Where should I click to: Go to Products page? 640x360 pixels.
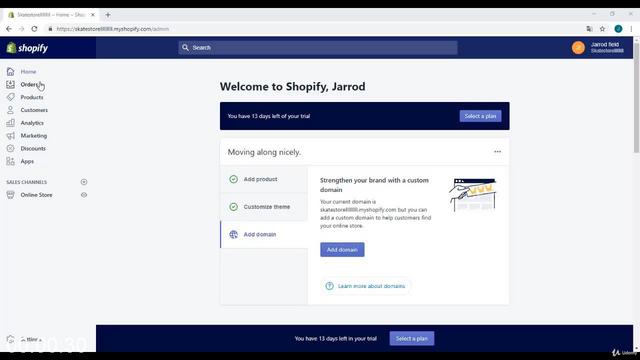[x=32, y=97]
